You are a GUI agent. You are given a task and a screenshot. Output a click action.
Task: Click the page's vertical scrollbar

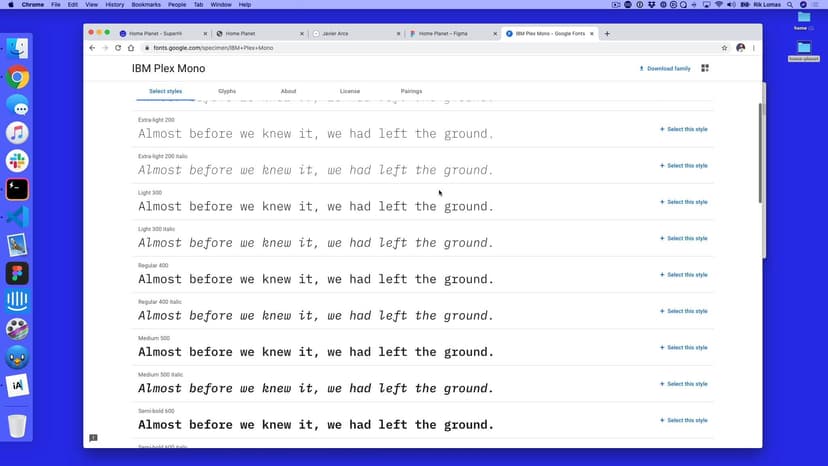759,150
